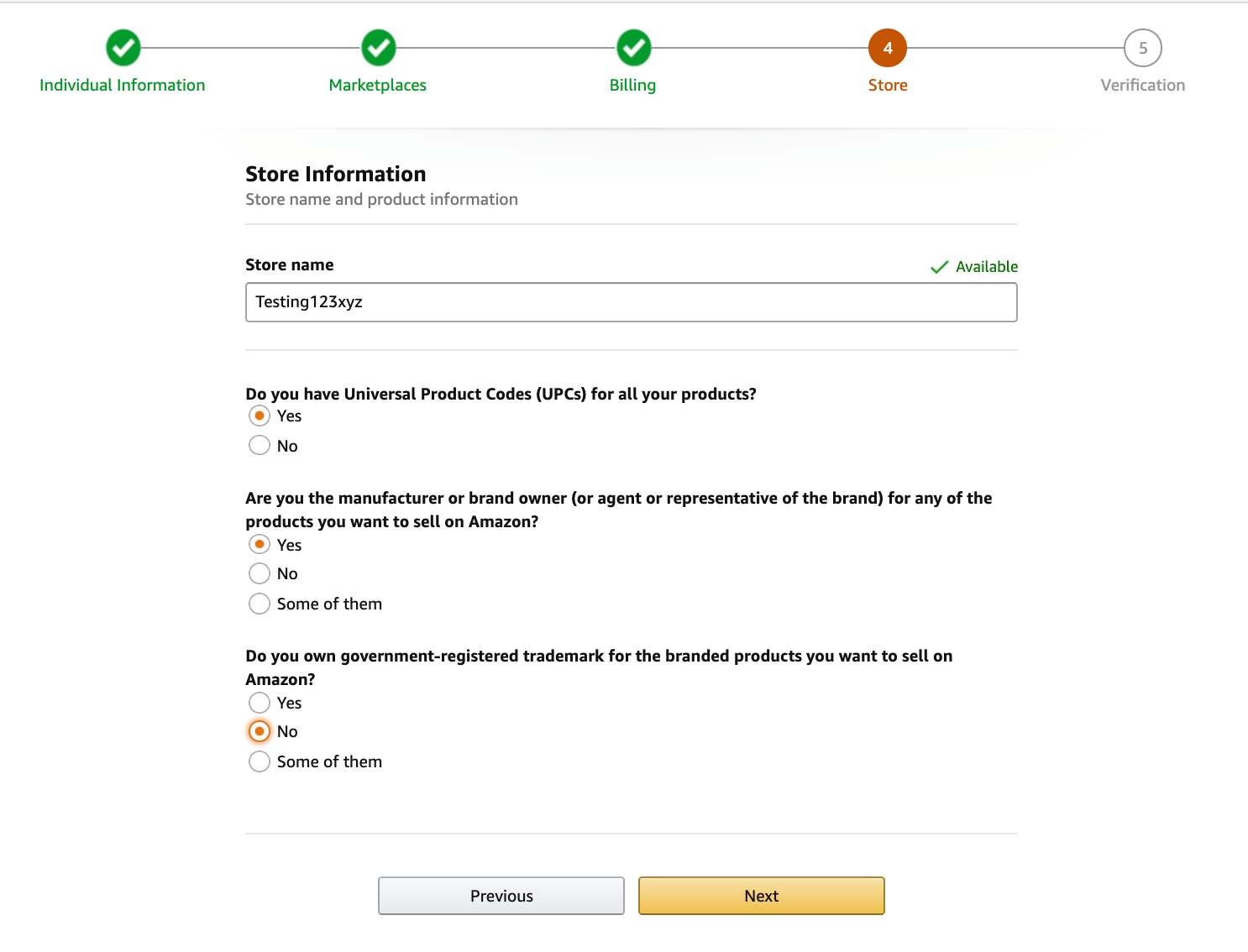Select No for UPCs question

pyautogui.click(x=260, y=445)
